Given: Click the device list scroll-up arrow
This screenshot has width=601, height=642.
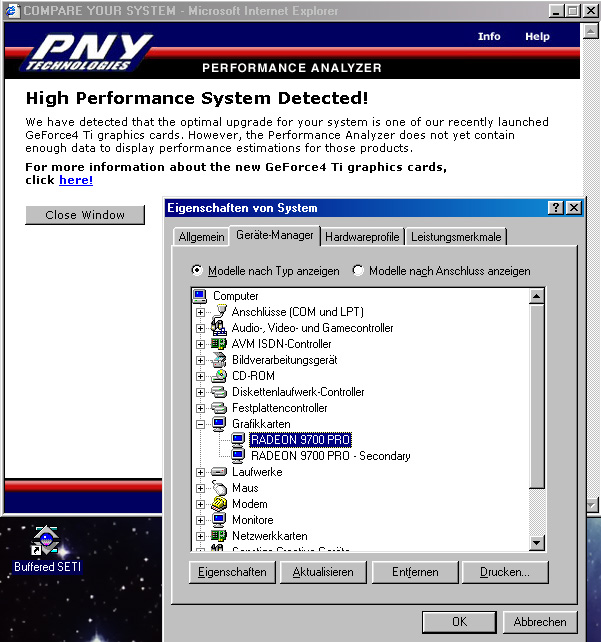Looking at the screenshot, I should (536, 296).
